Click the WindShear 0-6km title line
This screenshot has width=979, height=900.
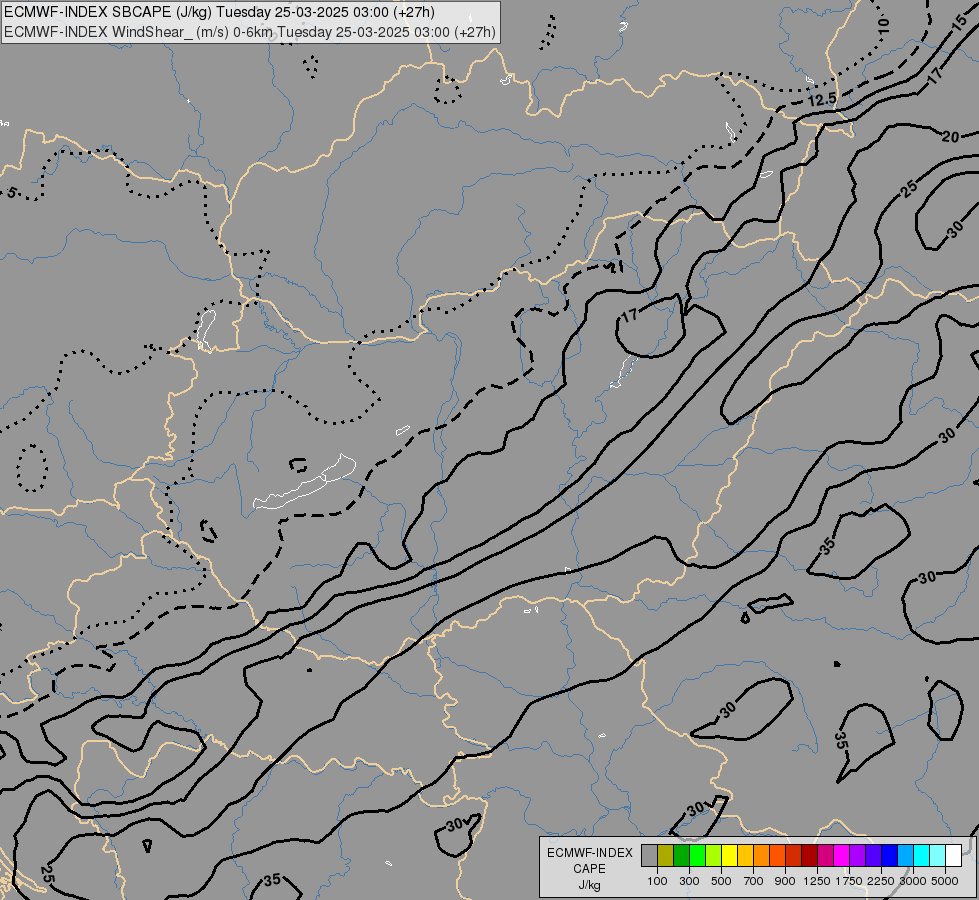tap(250, 32)
